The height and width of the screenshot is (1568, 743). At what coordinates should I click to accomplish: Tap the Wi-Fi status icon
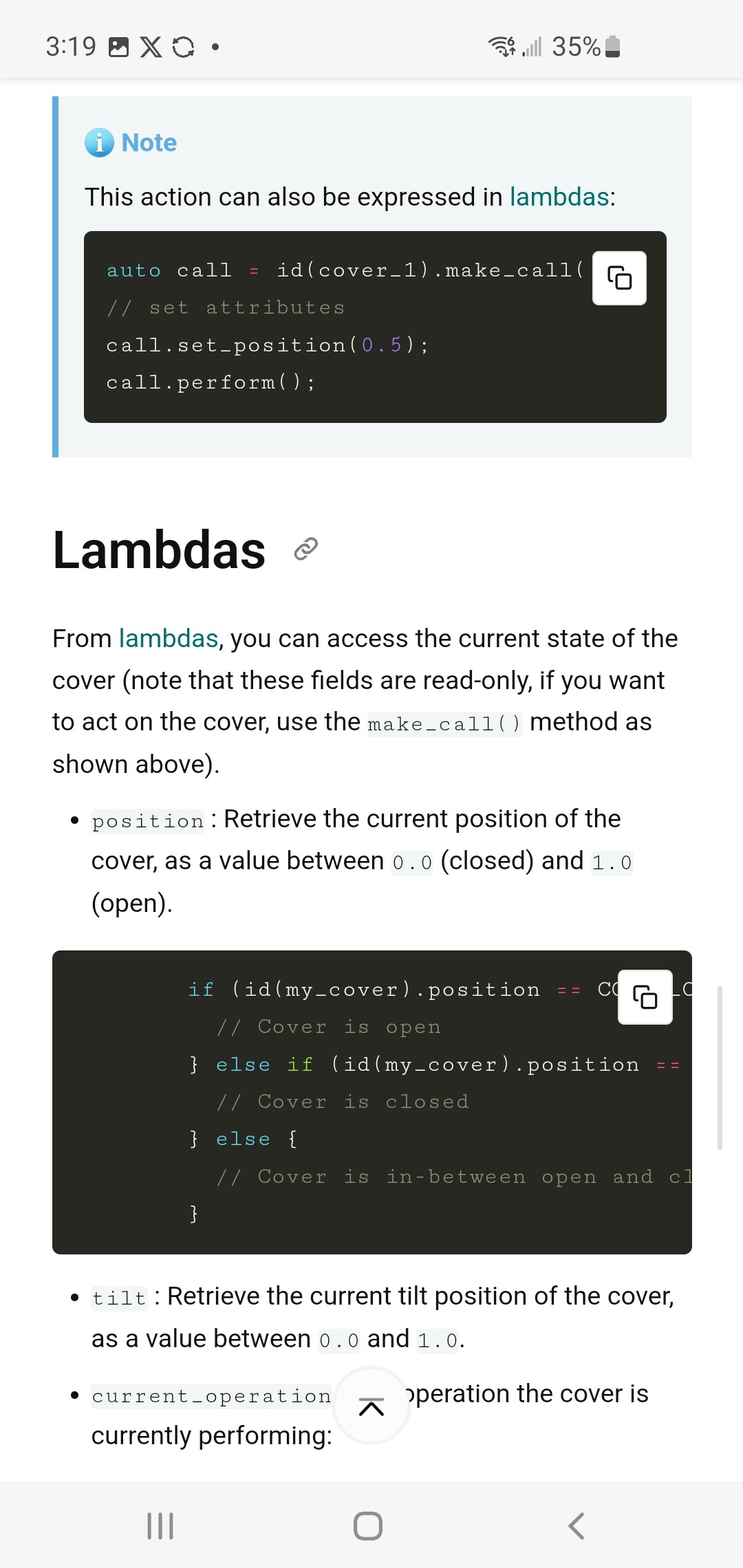(x=502, y=47)
